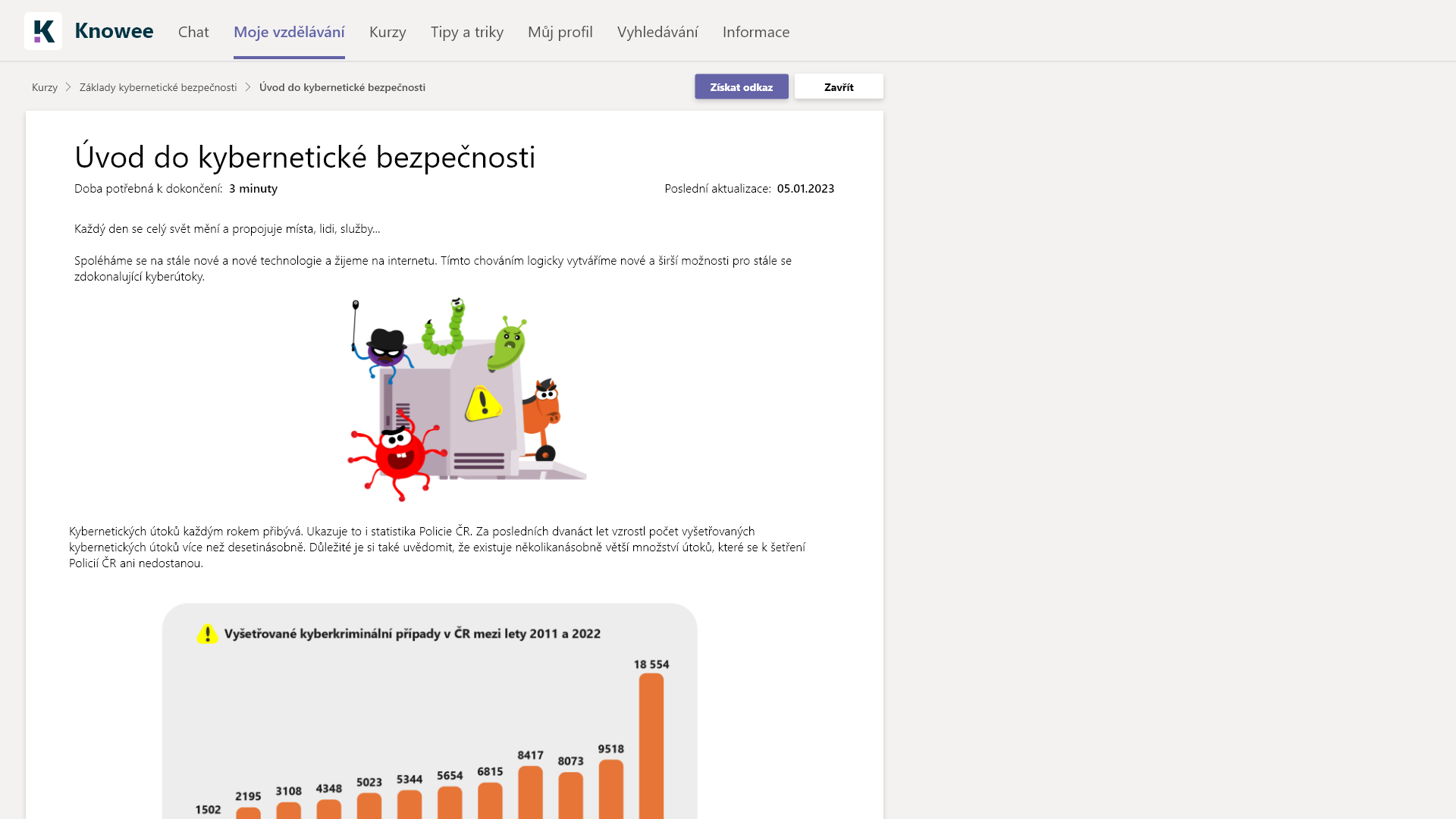Click the chevron before Úvod do kybernetické bezpečnosti
The height and width of the screenshot is (819, 1456).
click(248, 87)
